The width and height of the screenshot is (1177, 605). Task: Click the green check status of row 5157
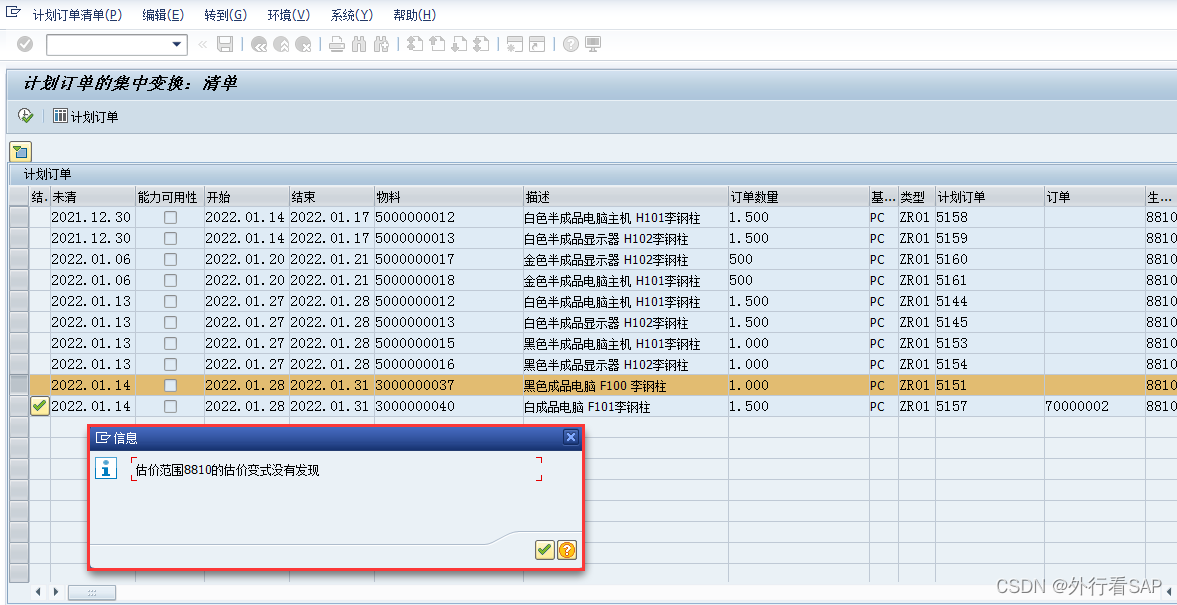[x=40, y=406]
